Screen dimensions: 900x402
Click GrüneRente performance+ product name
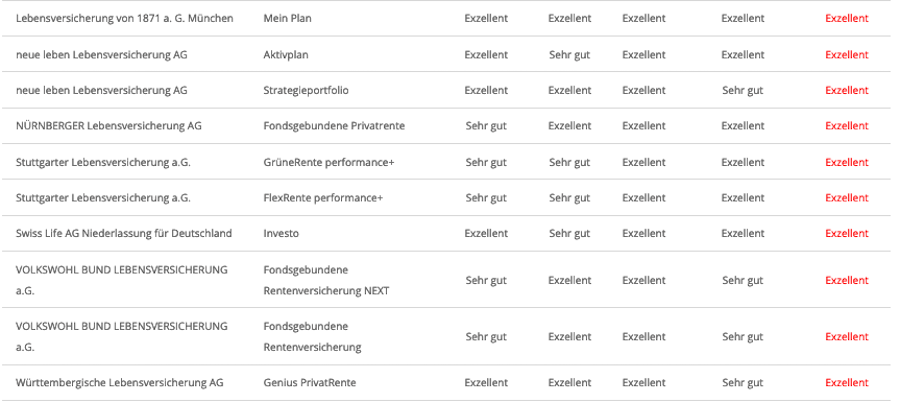329,163
